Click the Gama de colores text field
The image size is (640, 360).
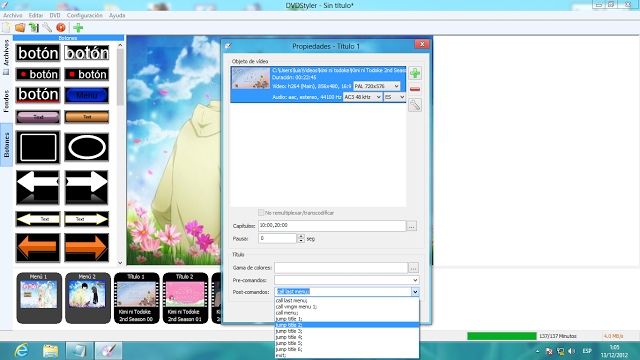pyautogui.click(x=341, y=268)
